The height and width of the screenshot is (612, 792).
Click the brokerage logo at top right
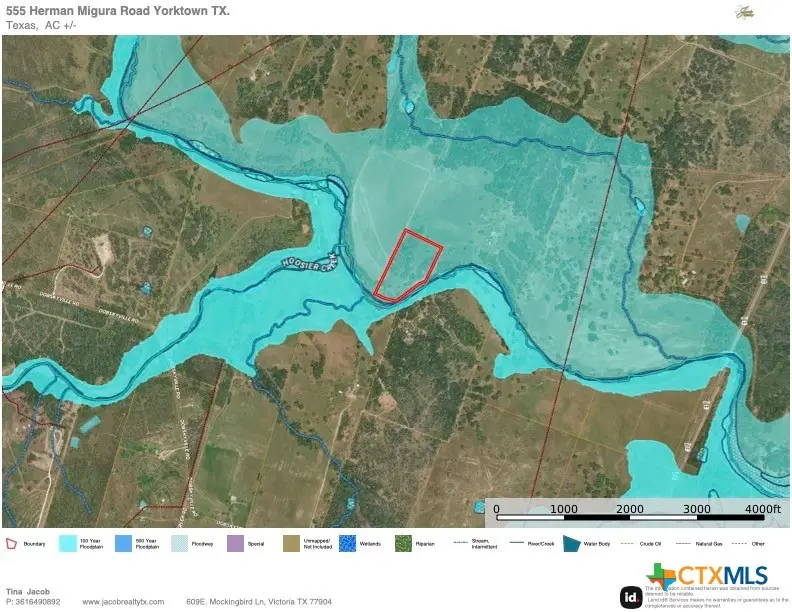[x=745, y=13]
